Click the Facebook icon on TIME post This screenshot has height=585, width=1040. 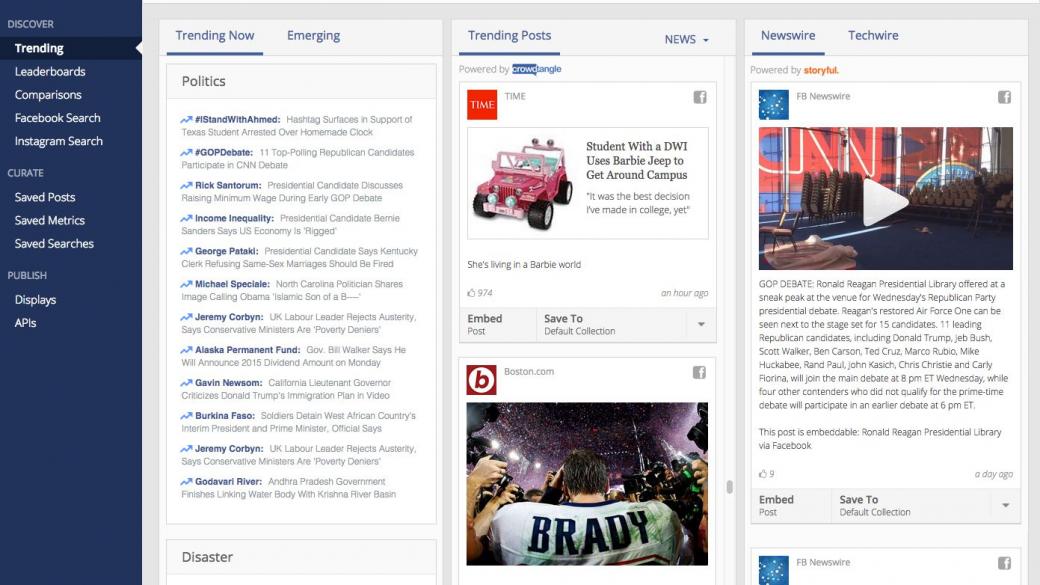(x=700, y=98)
